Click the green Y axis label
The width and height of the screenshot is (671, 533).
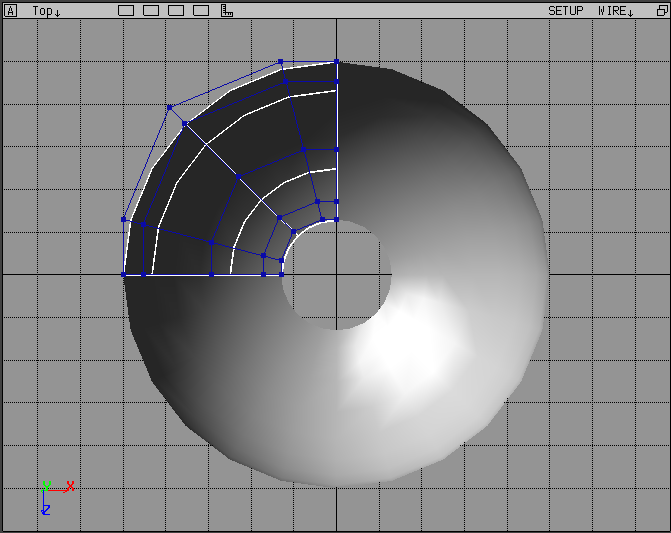(x=46, y=487)
